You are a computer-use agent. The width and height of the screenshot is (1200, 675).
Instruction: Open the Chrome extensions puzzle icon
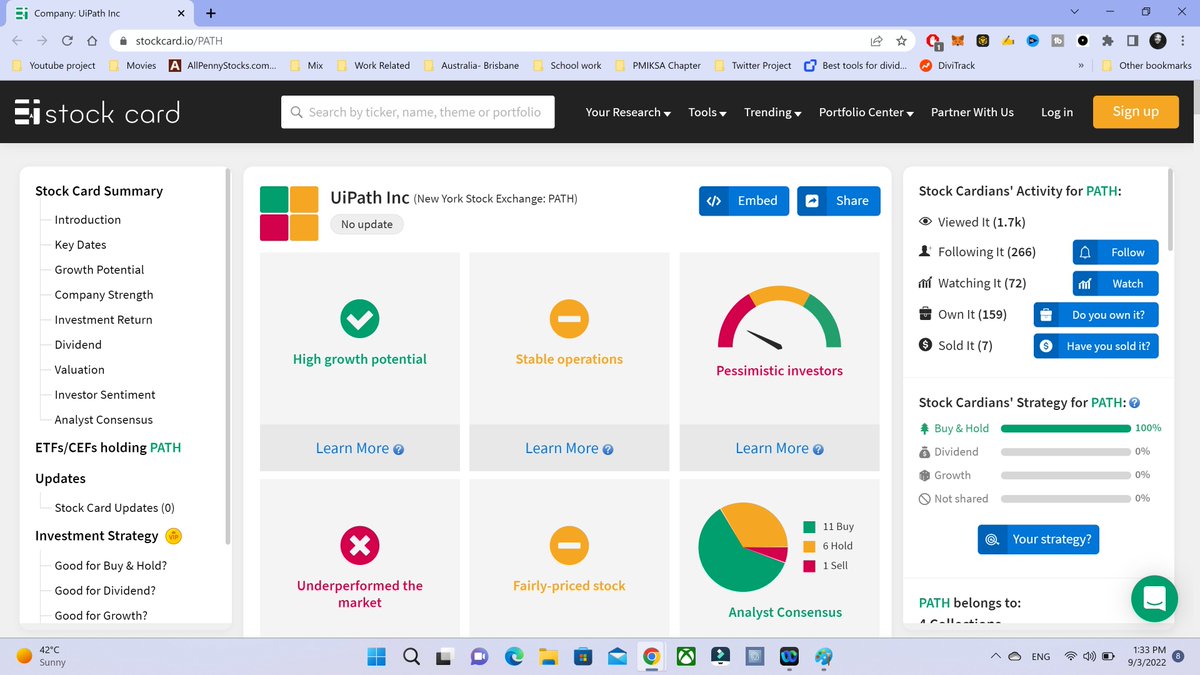(x=1108, y=41)
